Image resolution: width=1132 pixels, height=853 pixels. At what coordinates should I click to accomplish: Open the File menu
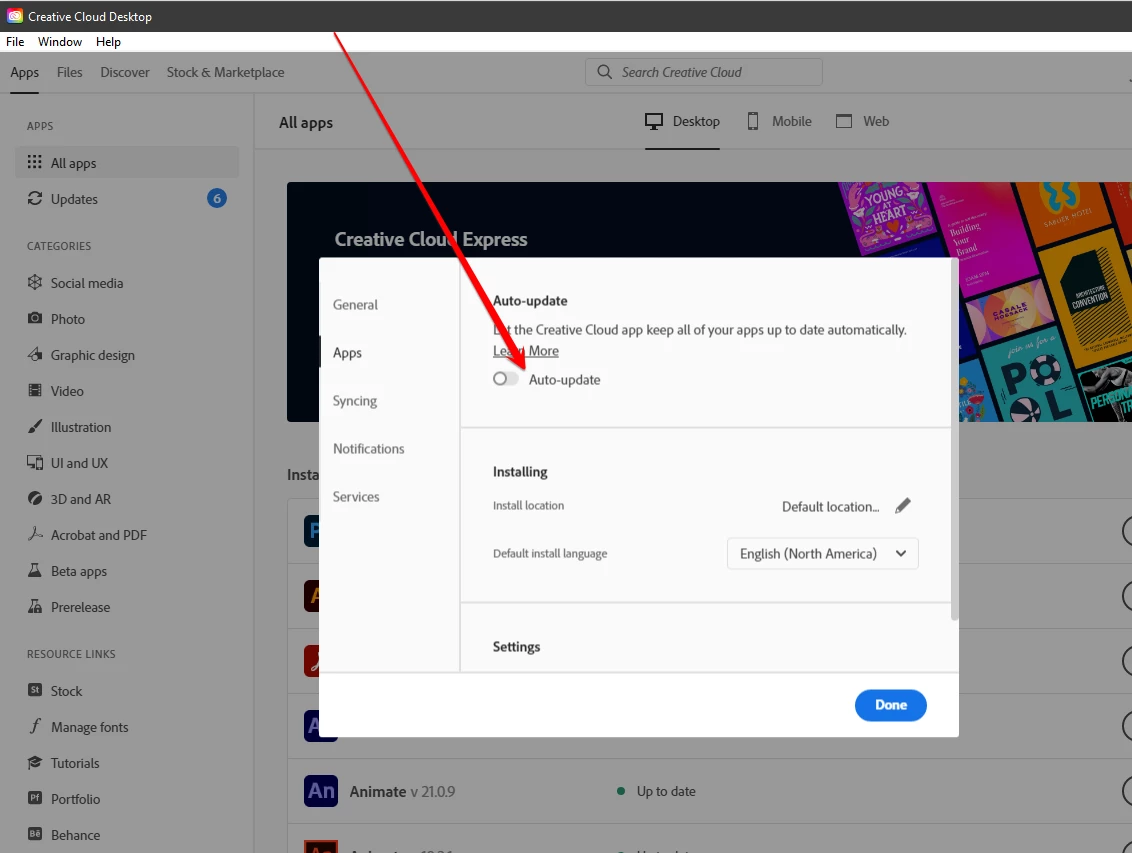tap(15, 42)
